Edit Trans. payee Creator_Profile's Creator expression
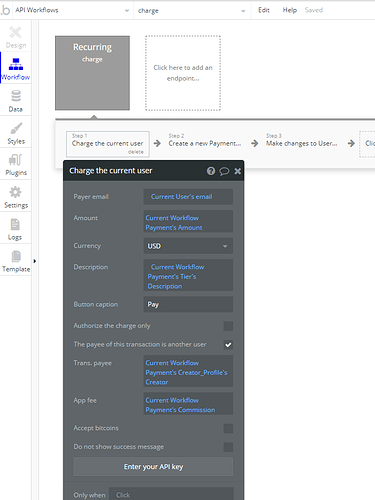This screenshot has width=375, height=500. coord(188,371)
